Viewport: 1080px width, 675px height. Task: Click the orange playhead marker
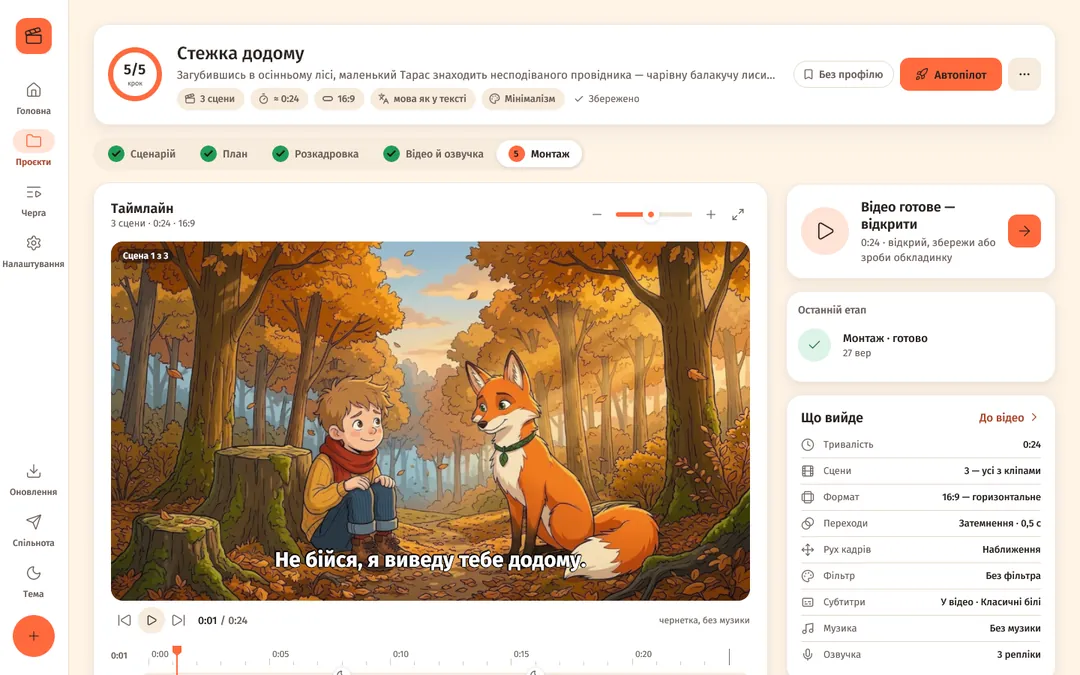pos(177,650)
